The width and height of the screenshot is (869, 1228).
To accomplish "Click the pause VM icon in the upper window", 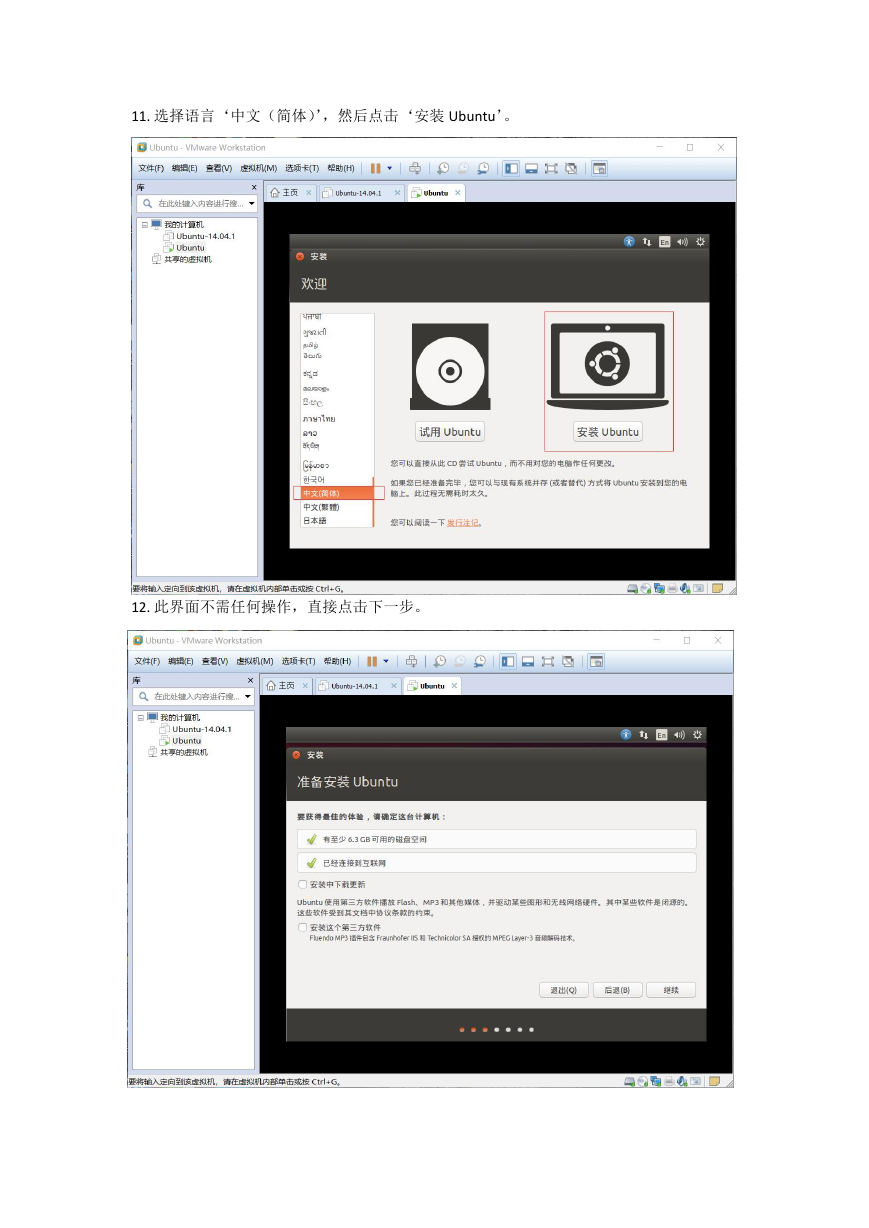I will coord(375,168).
